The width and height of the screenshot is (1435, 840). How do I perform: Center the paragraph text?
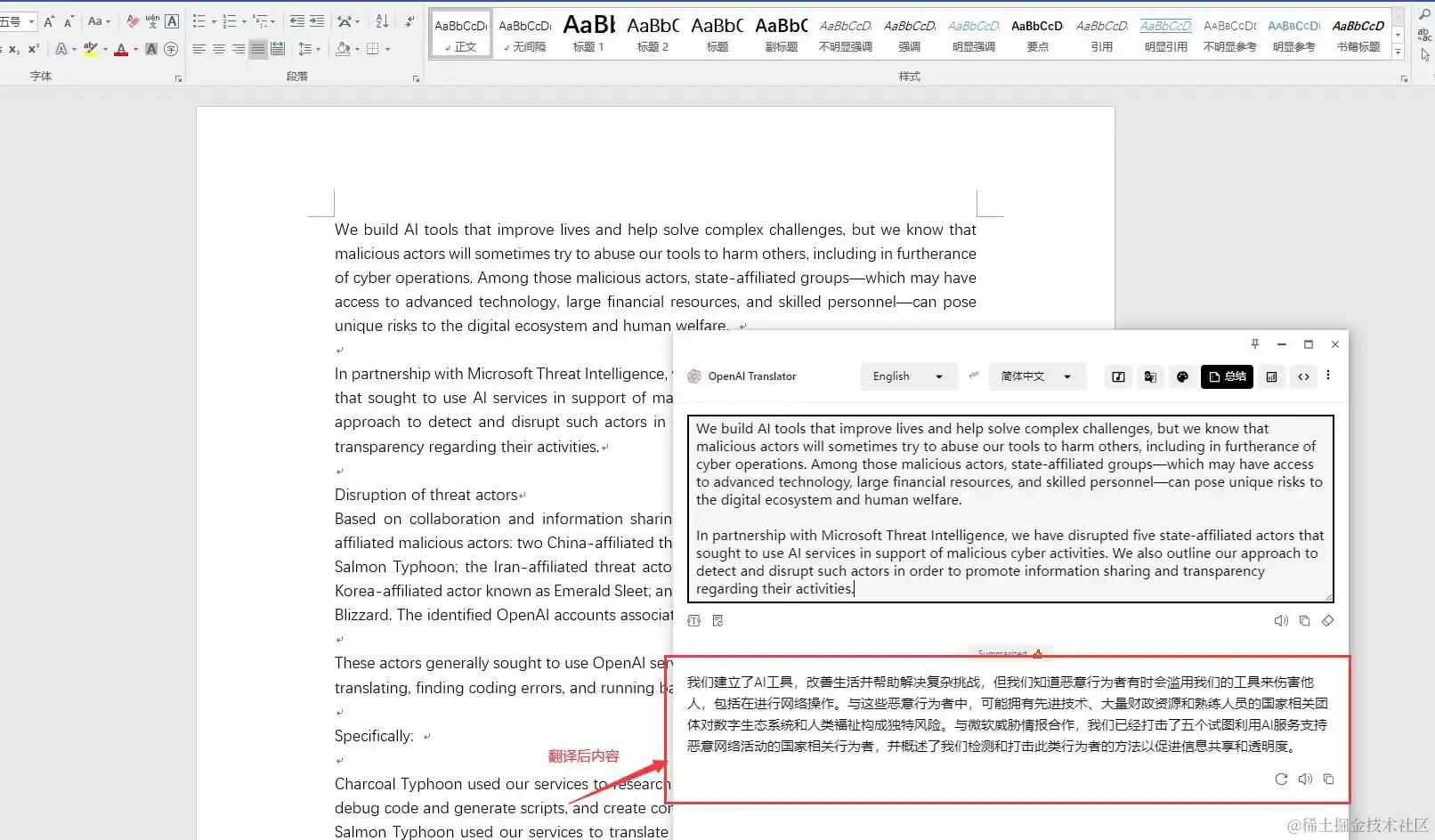218,49
